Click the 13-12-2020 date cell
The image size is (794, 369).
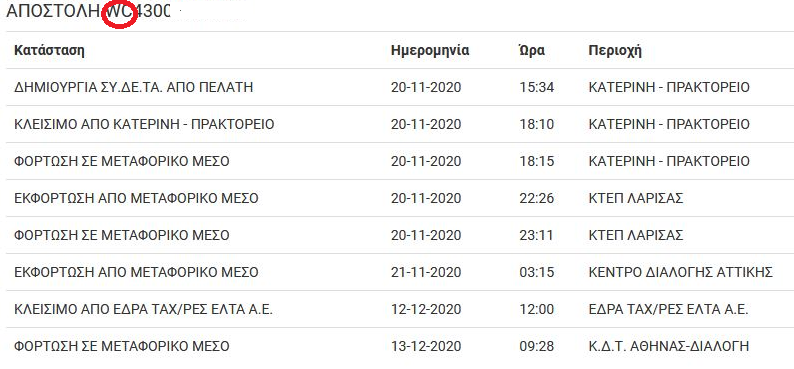[x=426, y=346]
